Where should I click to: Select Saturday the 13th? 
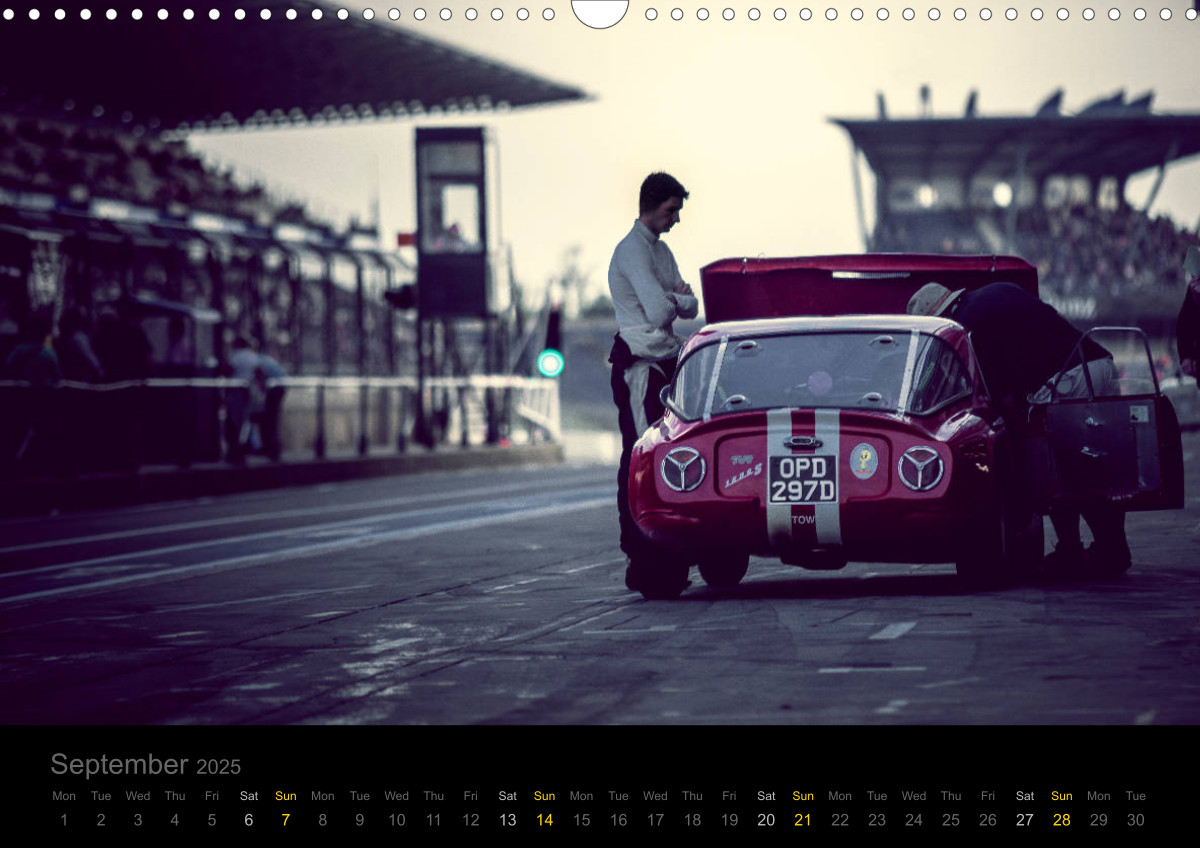[508, 820]
